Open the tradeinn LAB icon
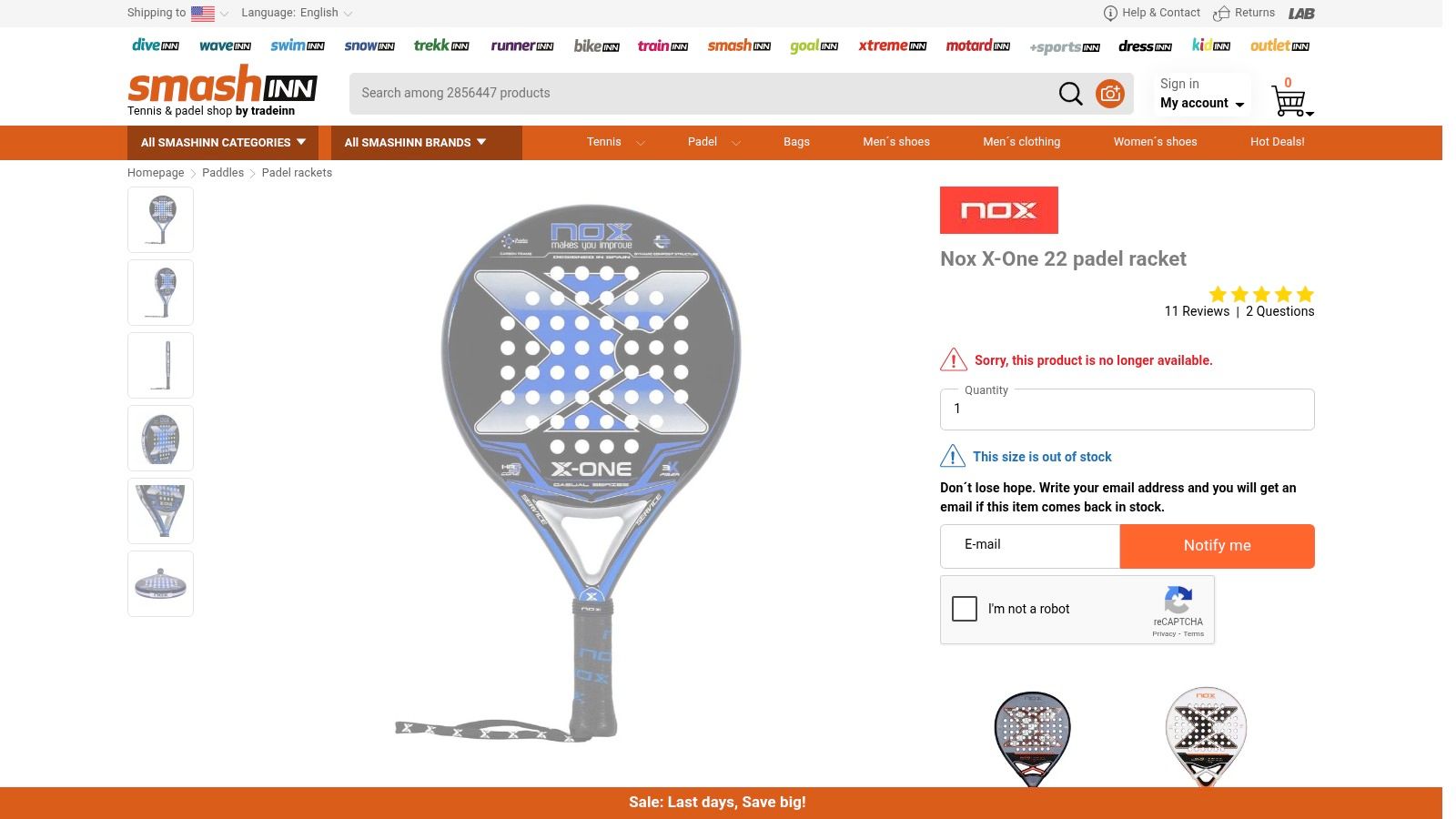This screenshot has width=1456, height=819. [x=1301, y=14]
